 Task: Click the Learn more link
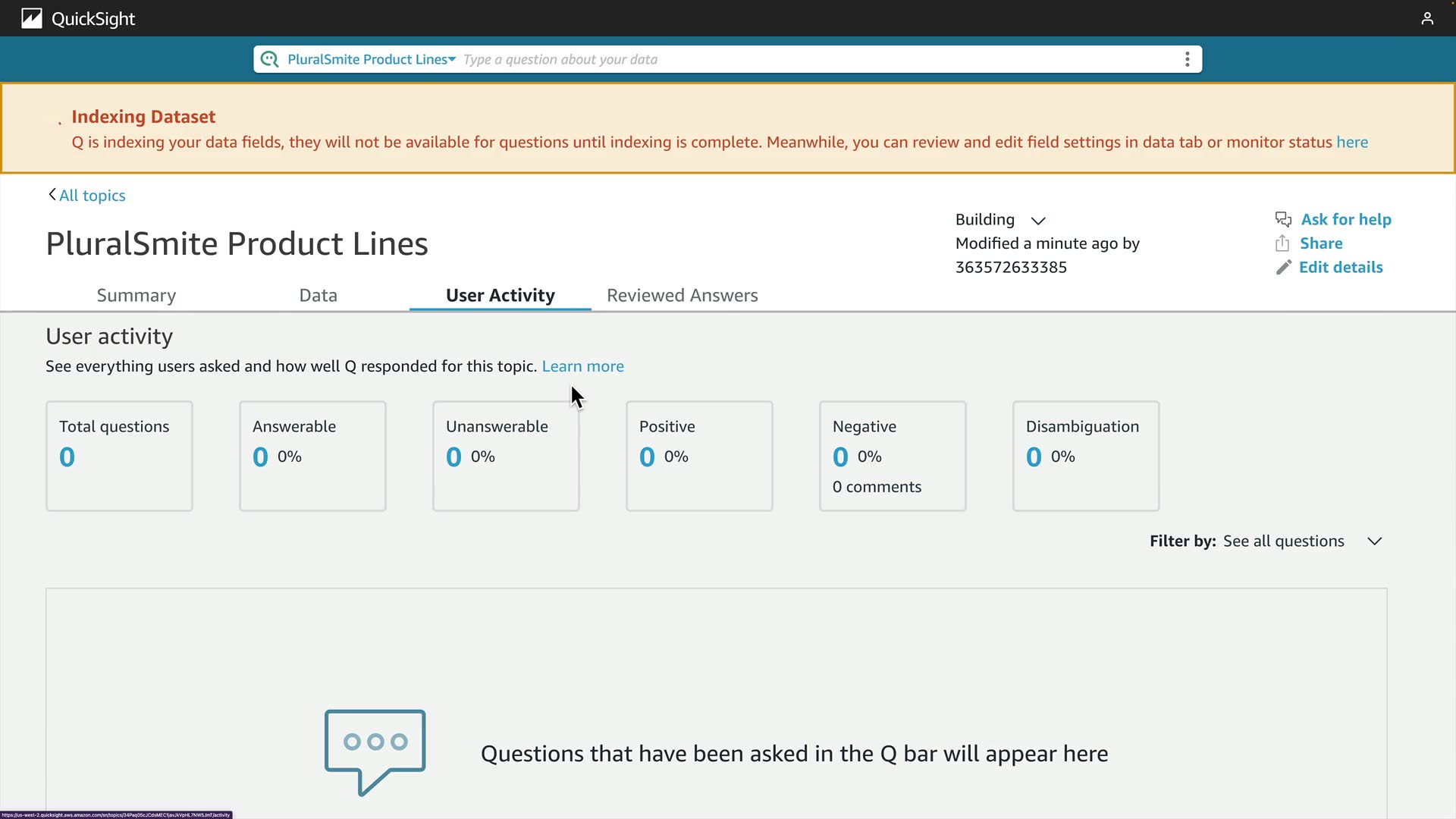pos(582,366)
